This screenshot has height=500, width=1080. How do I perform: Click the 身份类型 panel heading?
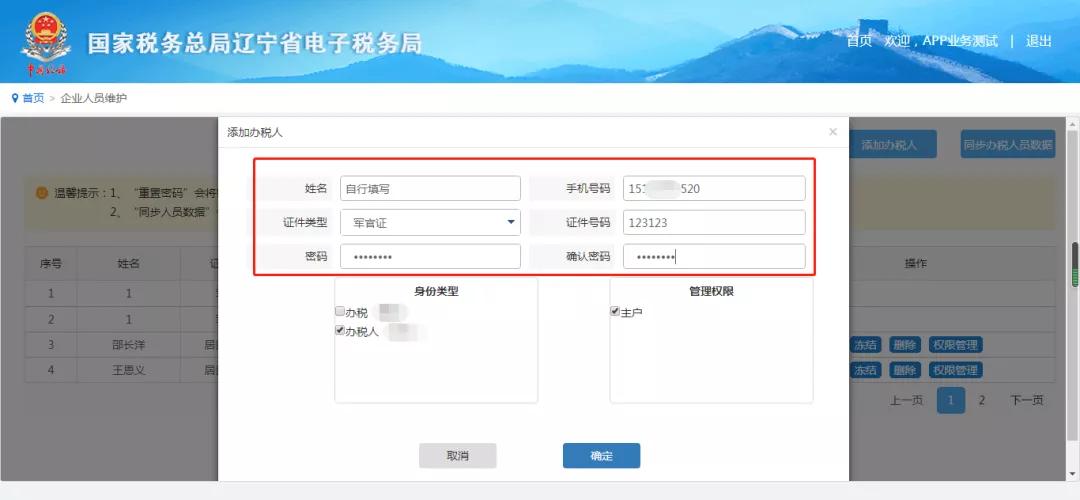click(436, 291)
